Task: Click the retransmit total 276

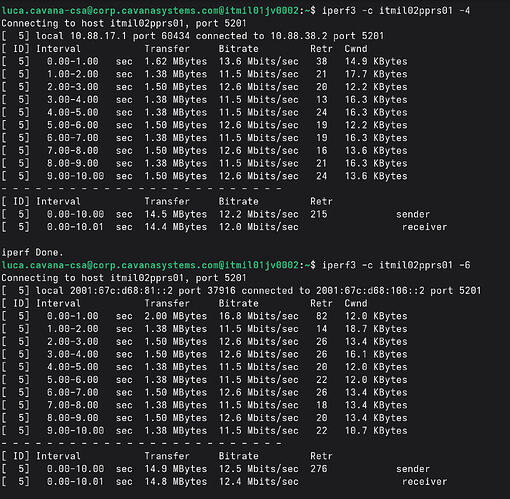Action: click(x=319, y=469)
